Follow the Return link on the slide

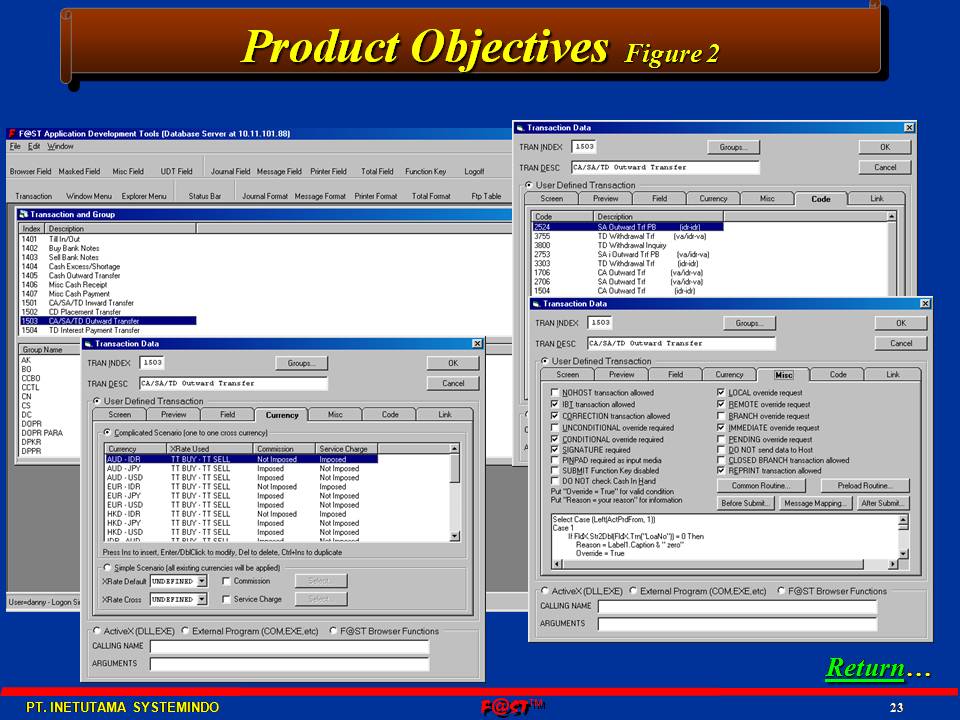864,668
